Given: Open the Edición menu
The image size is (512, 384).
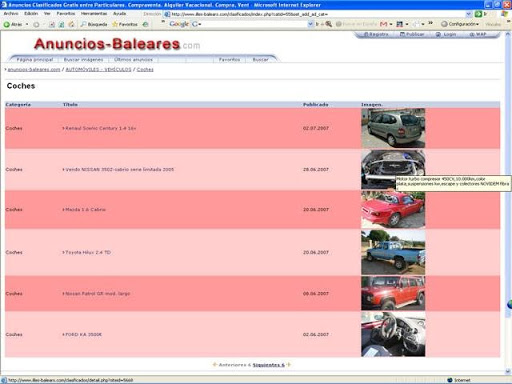Looking at the screenshot, I should coord(31,14).
